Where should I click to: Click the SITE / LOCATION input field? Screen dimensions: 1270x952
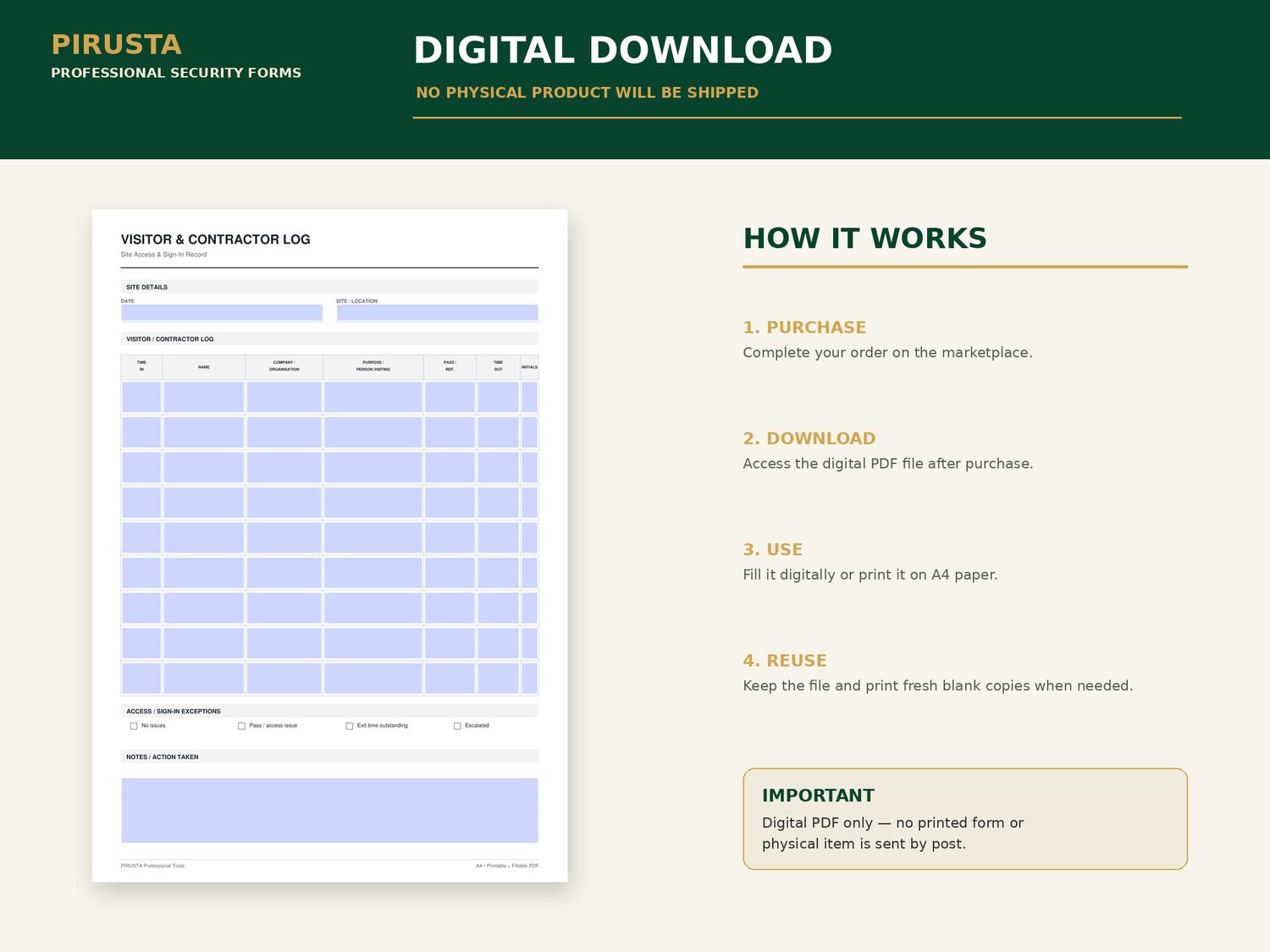click(x=437, y=312)
